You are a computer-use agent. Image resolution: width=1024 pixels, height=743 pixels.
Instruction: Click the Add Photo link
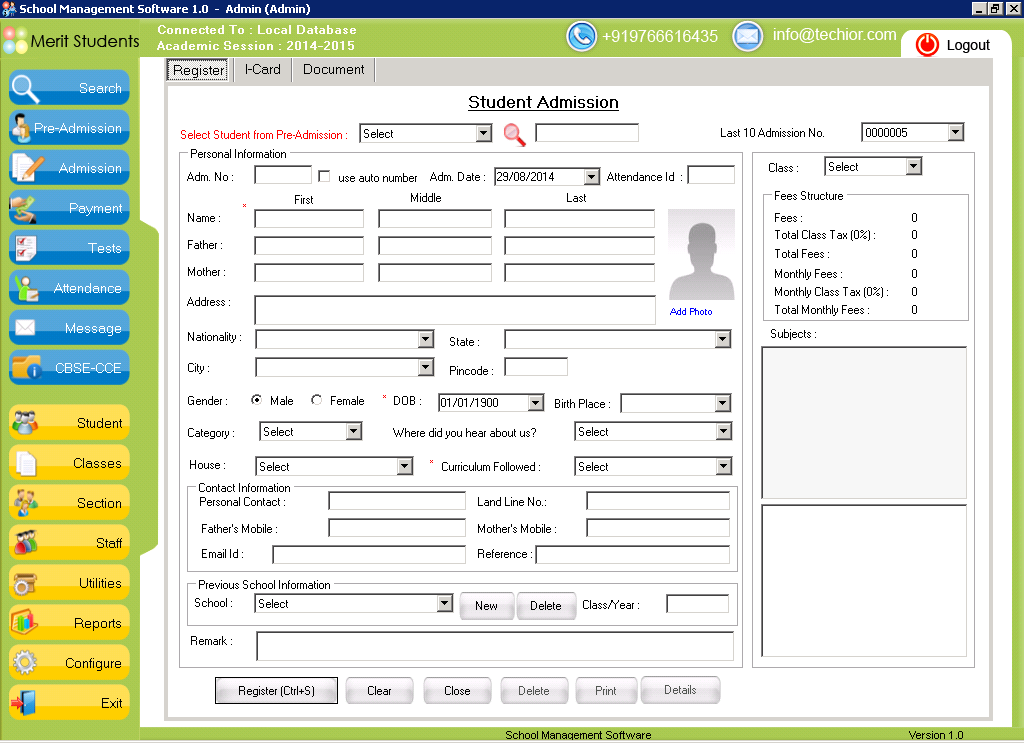click(x=691, y=311)
